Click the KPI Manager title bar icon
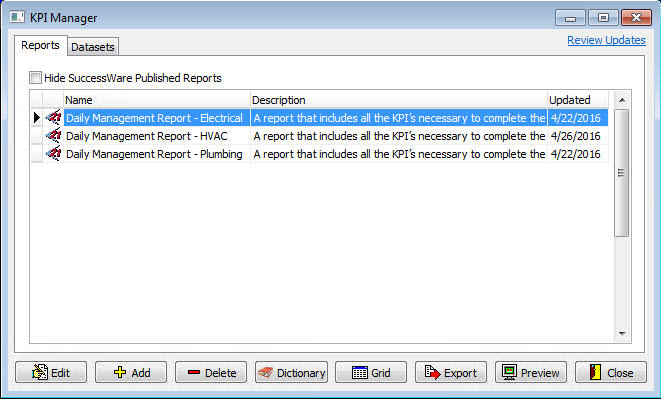The height and width of the screenshot is (399, 661). [17, 17]
